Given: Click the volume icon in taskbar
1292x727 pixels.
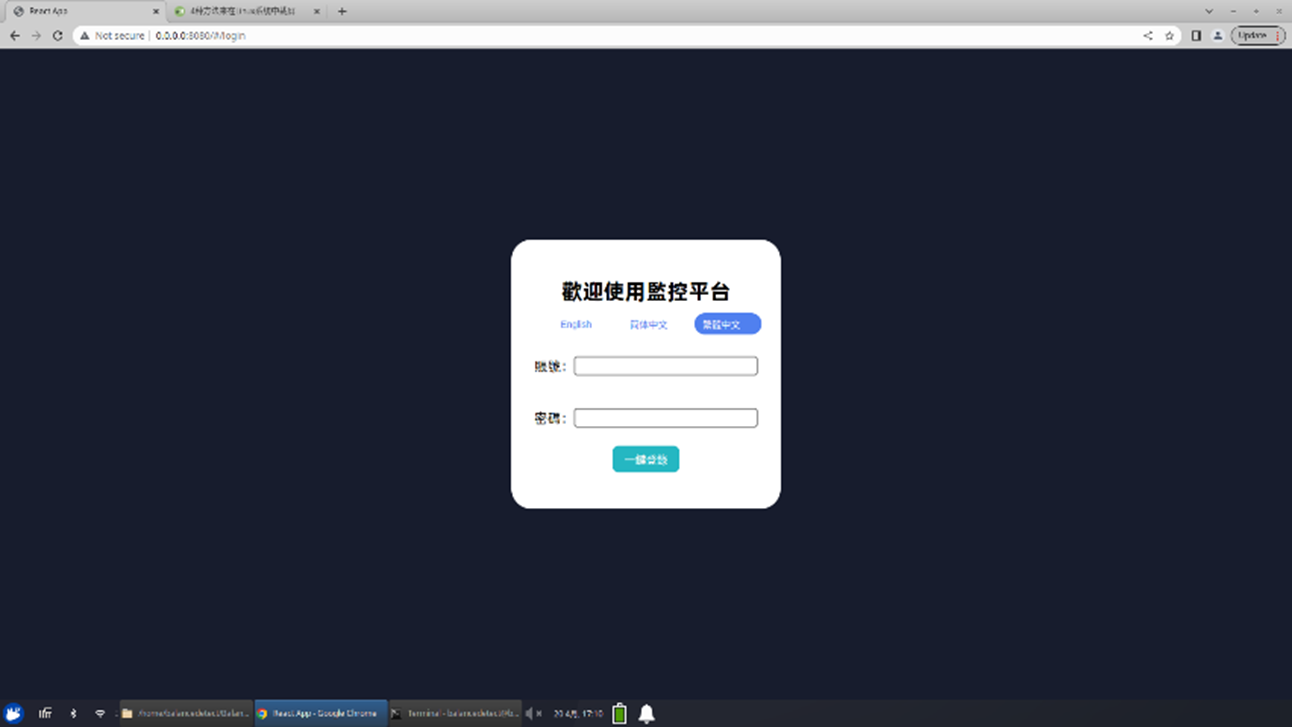Looking at the screenshot, I should [530, 713].
